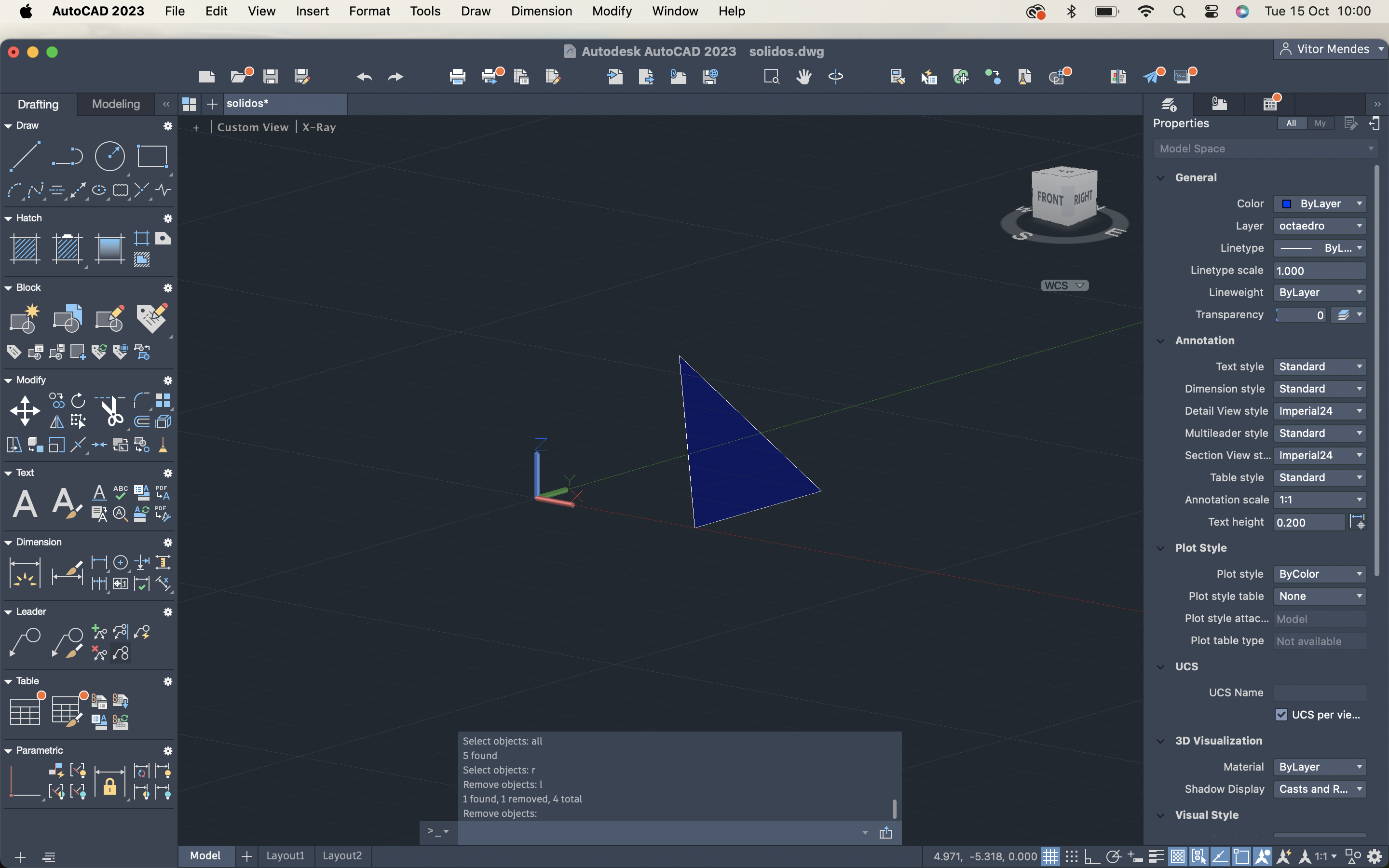Switch to the Modeling tab
Screen dimensions: 1389x868
[116, 104]
